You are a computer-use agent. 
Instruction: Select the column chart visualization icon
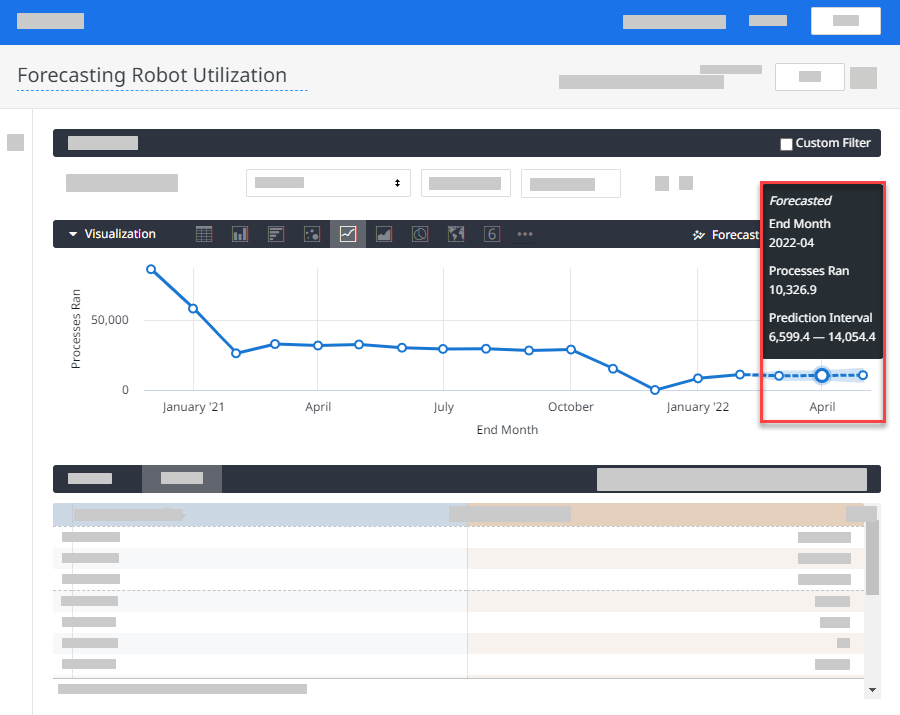point(240,234)
